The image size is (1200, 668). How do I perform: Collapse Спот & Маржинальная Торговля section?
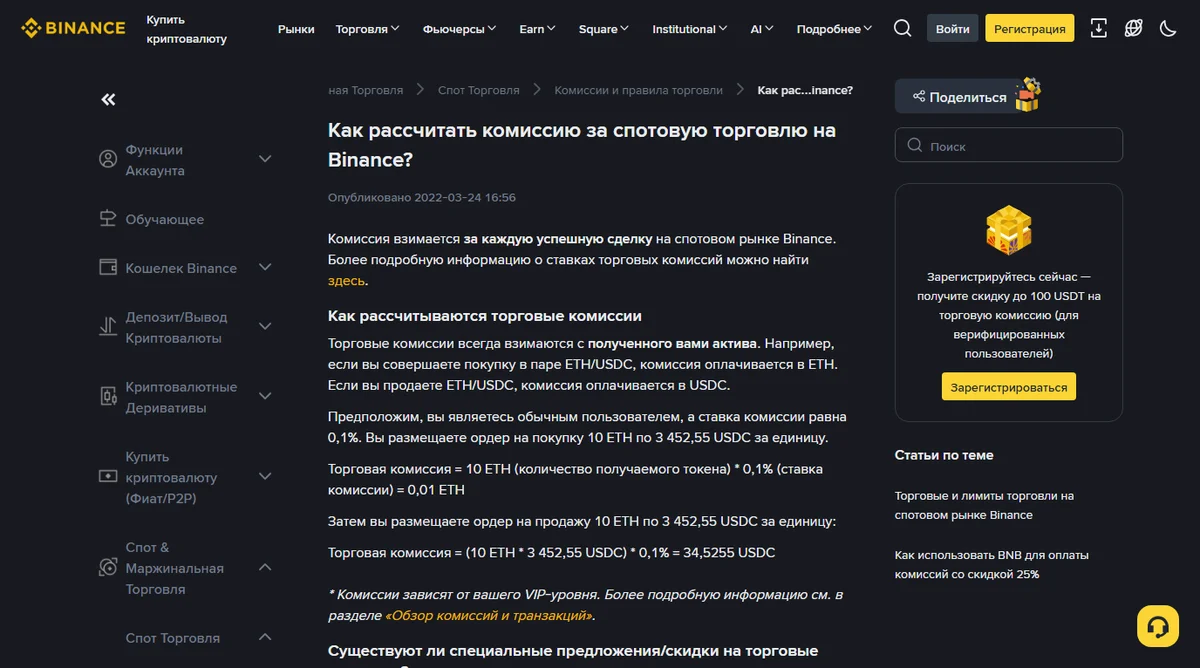265,567
